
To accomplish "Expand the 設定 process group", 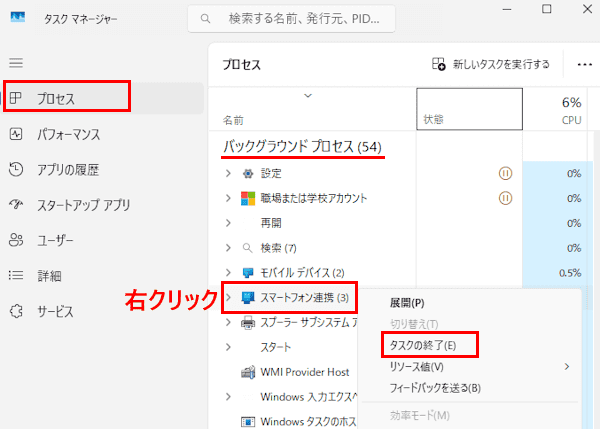I will click(229, 173).
